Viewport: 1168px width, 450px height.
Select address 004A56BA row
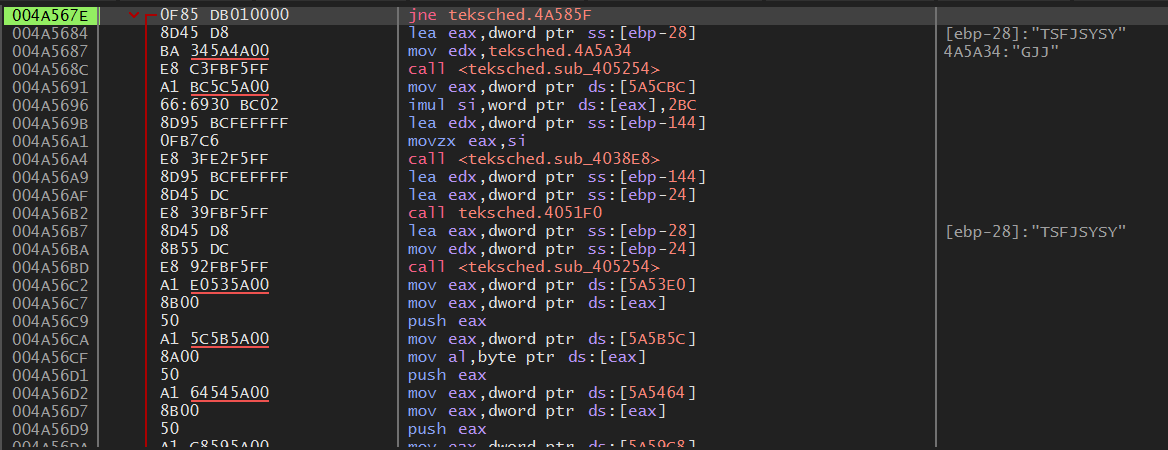tap(50, 249)
